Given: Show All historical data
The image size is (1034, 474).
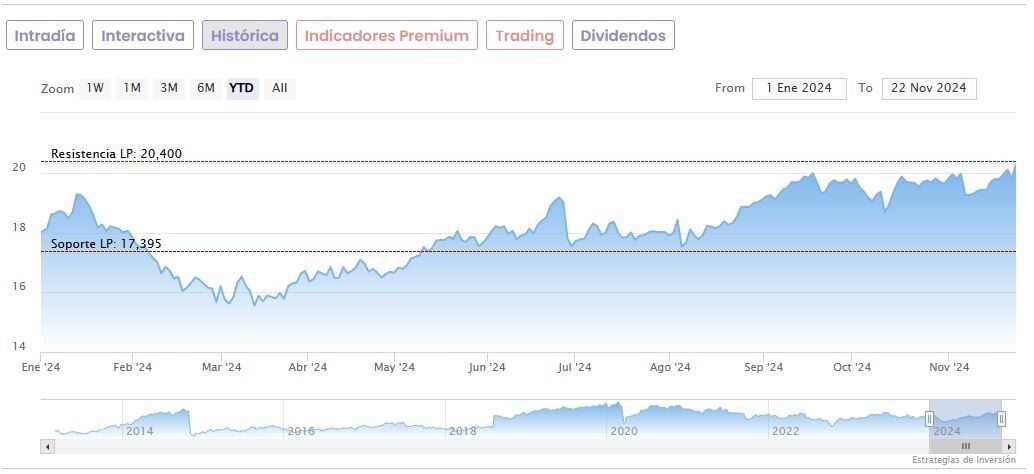Looking at the screenshot, I should pos(280,88).
